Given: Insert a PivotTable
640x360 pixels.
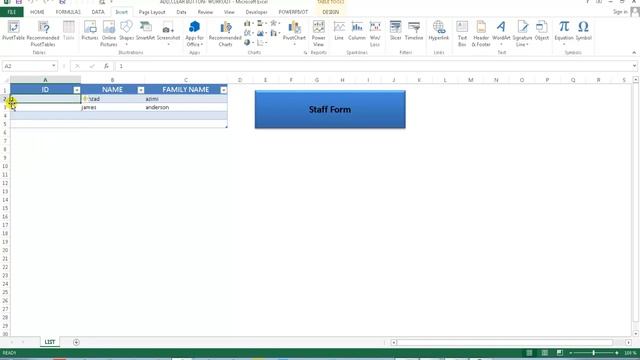Looking at the screenshot, I should tap(13, 31).
